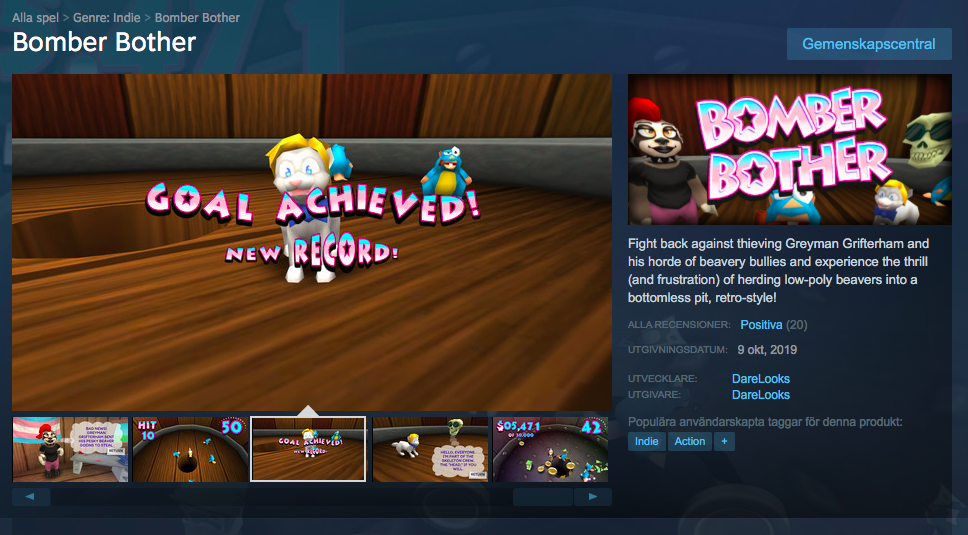The width and height of the screenshot is (968, 535).
Task: Click the game description starting 'Fight back against'
Action: point(778,270)
